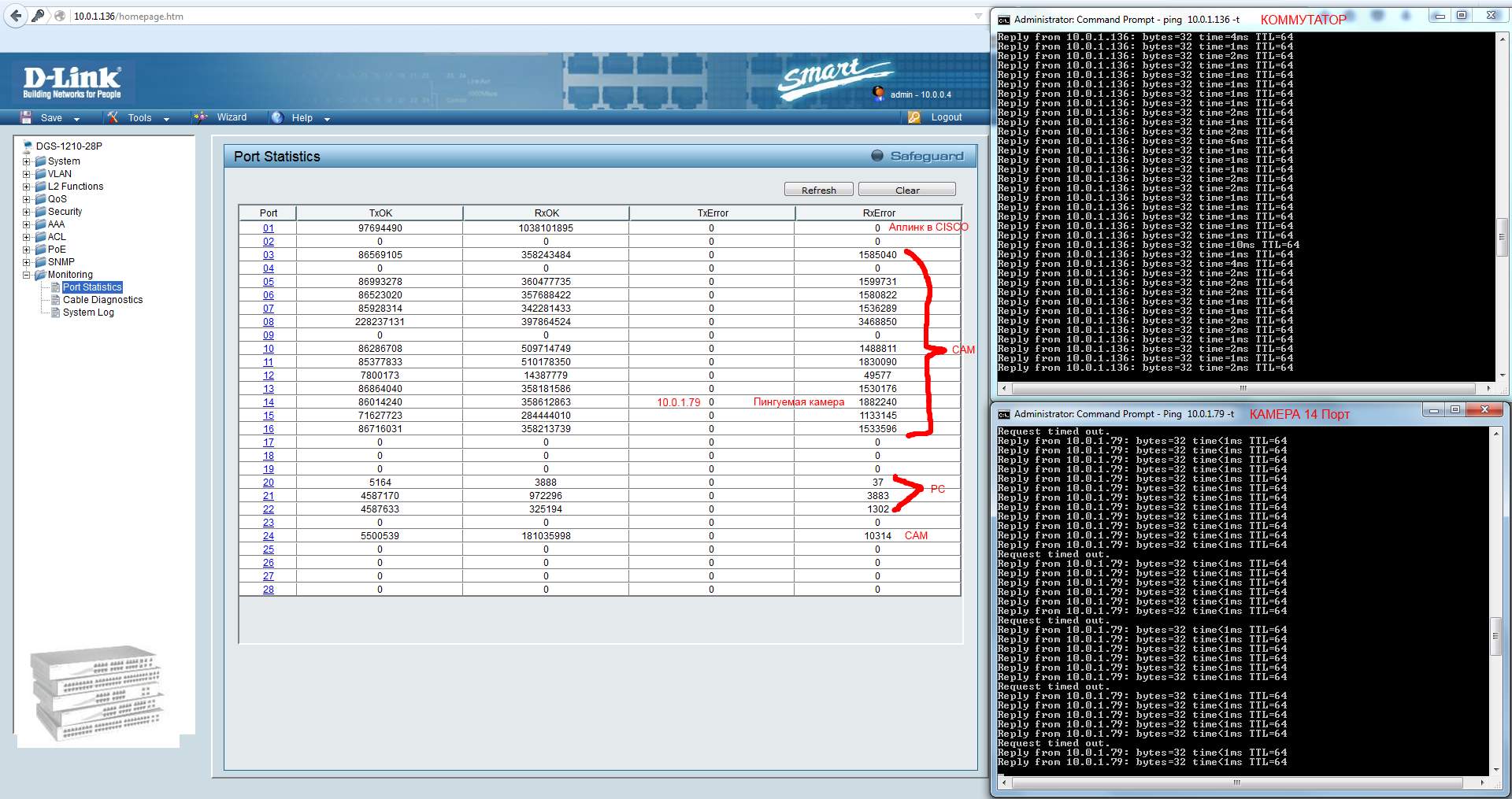Click the browser URL address field
This screenshot has height=799, width=1512.
520,16
